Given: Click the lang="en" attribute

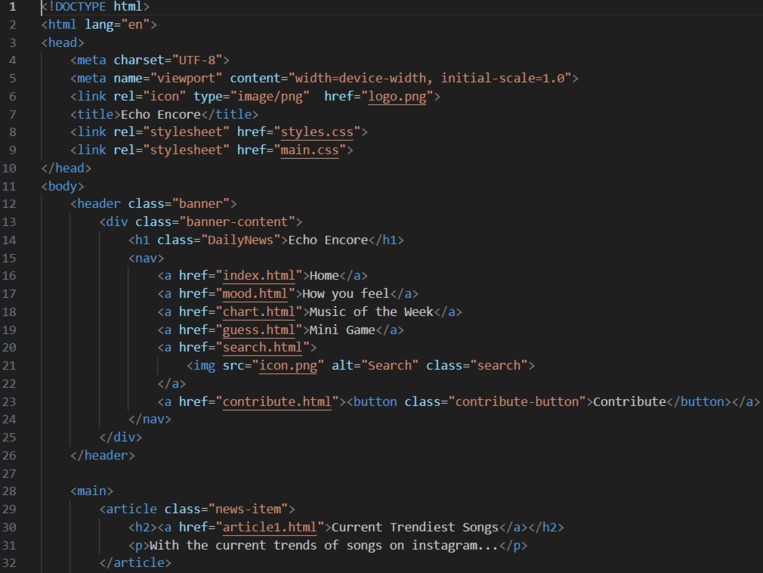Looking at the screenshot, I should 117,24.
